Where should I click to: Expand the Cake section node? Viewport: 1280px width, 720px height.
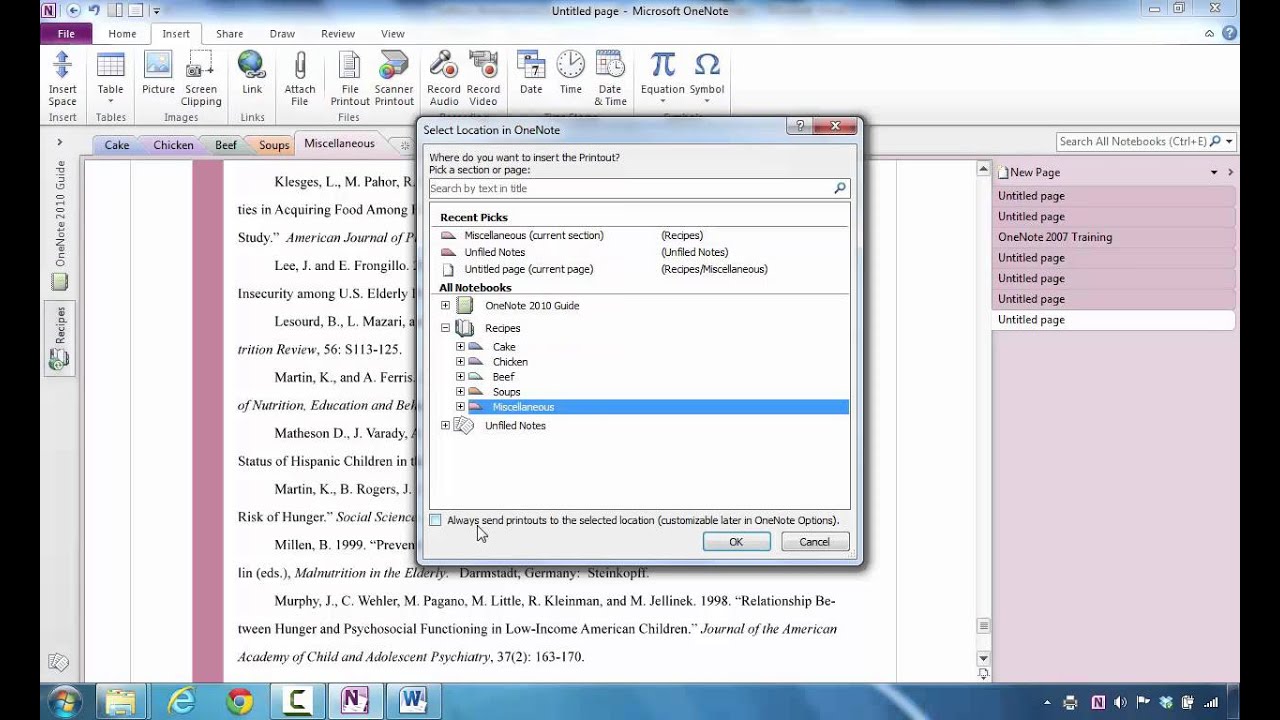460,347
